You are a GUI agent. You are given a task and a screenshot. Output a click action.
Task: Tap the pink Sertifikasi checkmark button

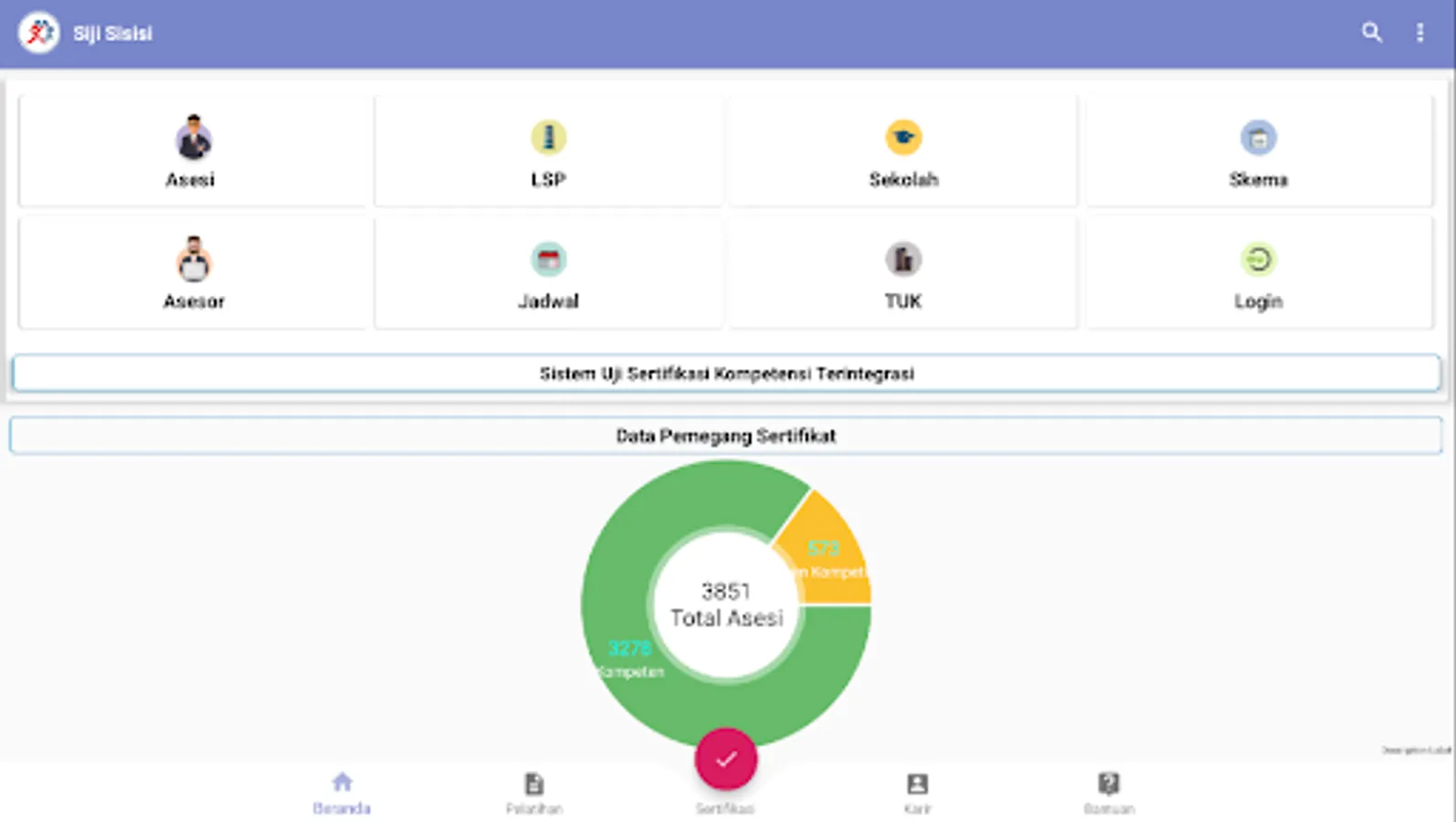click(x=726, y=759)
